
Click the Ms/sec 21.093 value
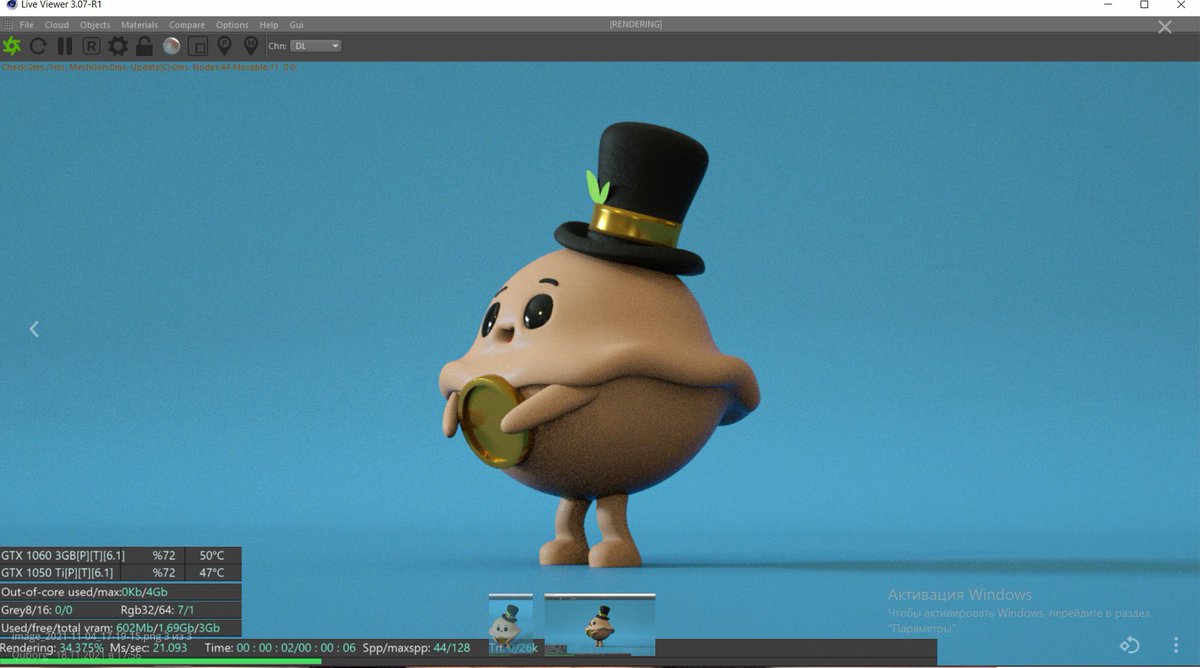(x=169, y=648)
